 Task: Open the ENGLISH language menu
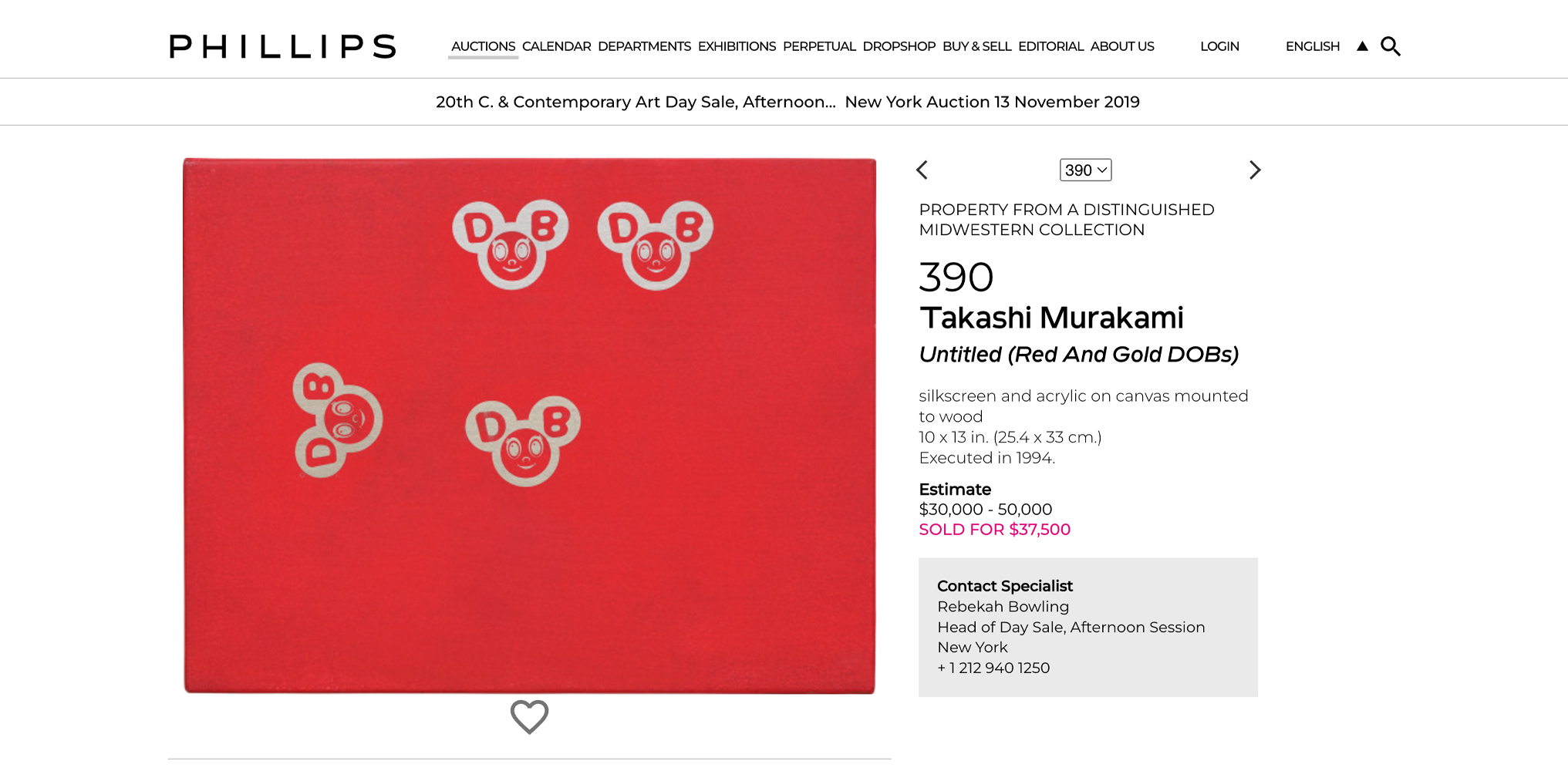[x=1312, y=46]
